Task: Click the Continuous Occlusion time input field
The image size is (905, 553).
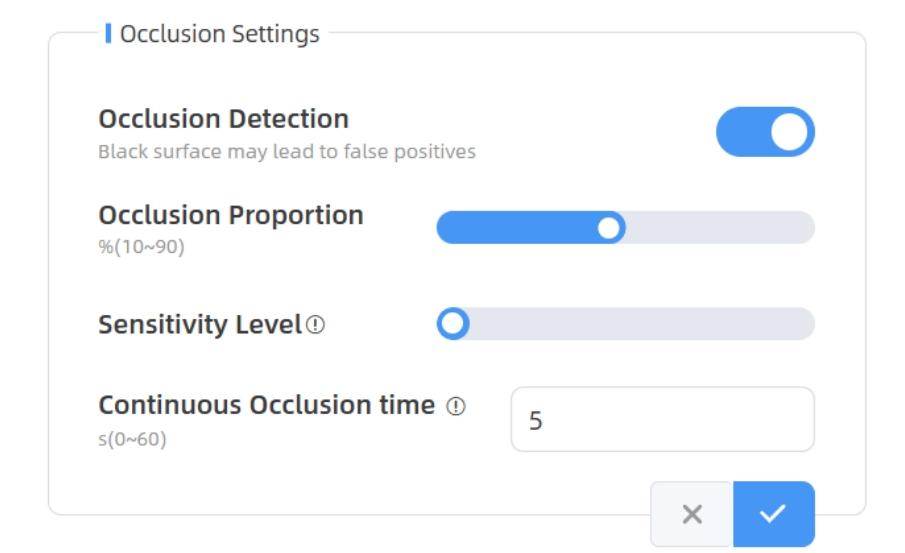Action: coord(662,420)
